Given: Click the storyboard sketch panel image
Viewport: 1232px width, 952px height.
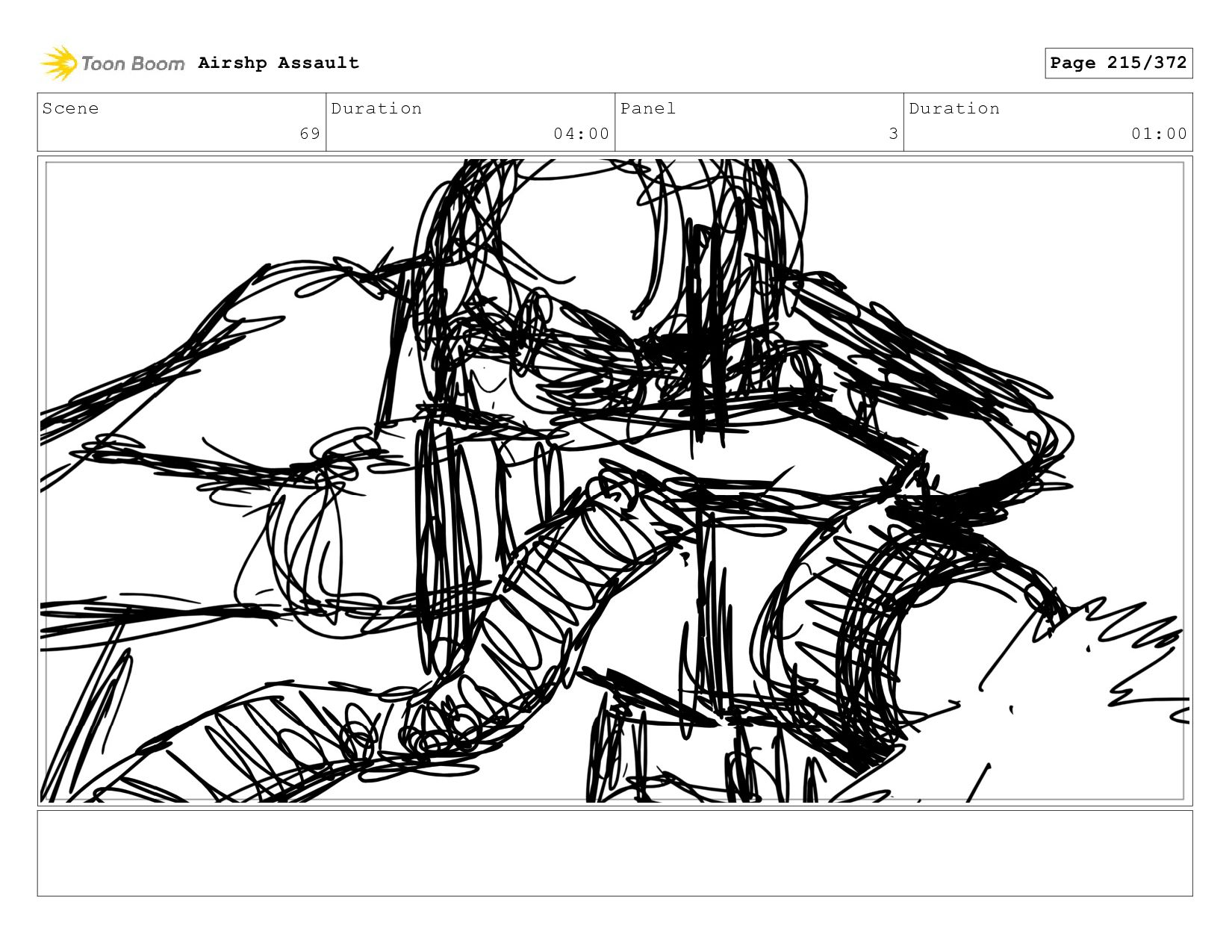Looking at the screenshot, I should coord(615,481).
